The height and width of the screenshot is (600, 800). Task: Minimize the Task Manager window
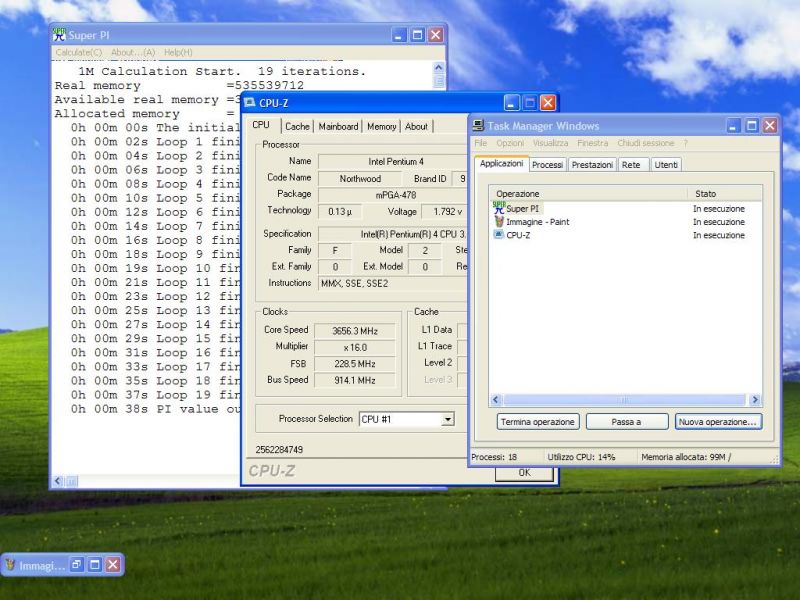733,126
